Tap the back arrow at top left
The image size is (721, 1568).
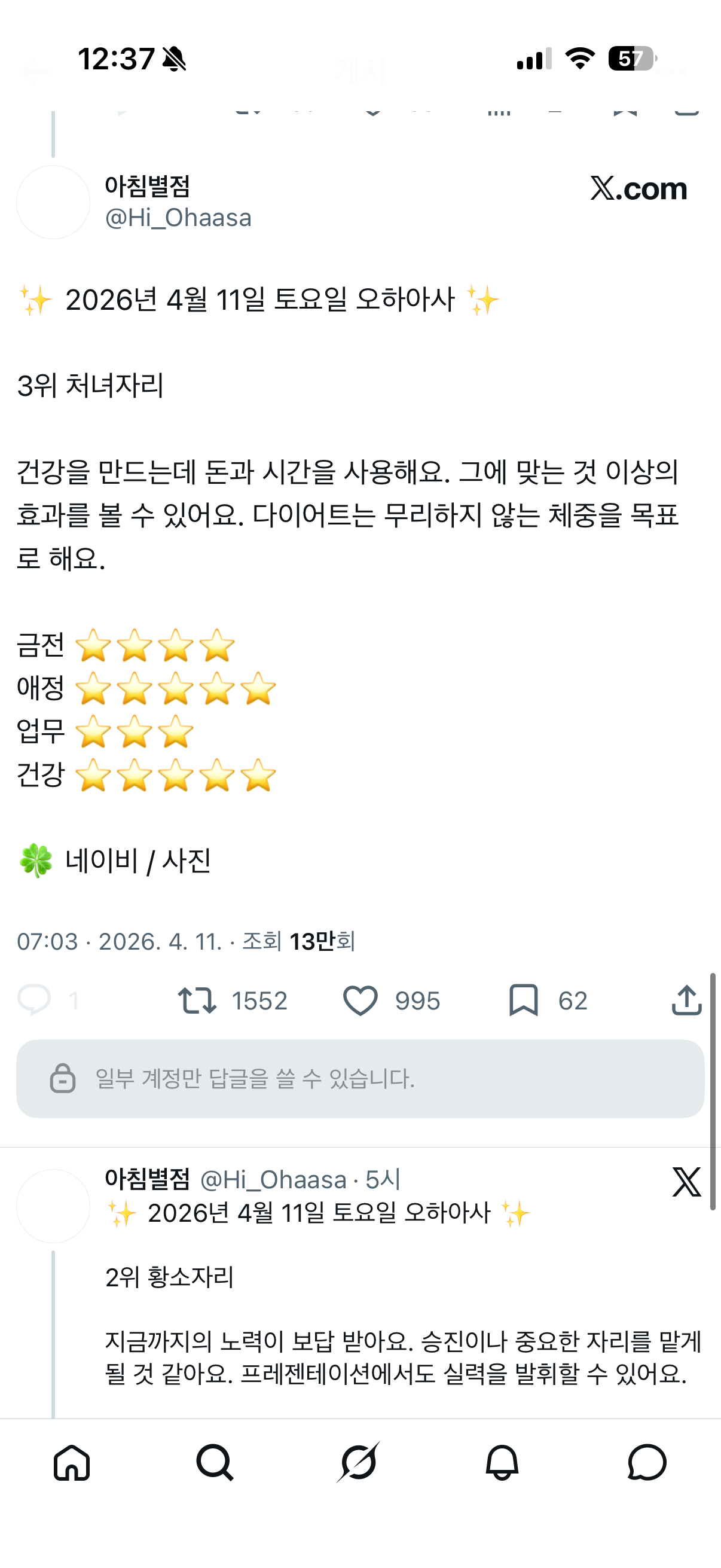[x=35, y=72]
